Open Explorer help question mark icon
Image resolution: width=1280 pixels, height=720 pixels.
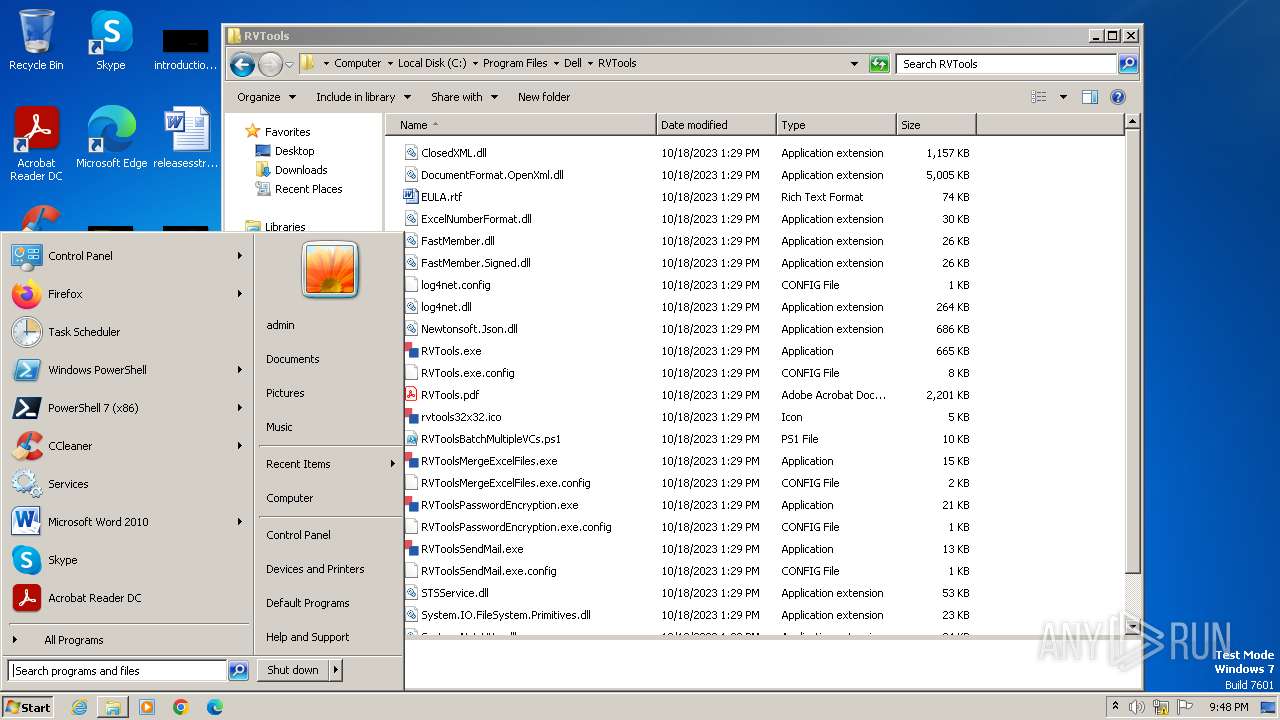1118,97
